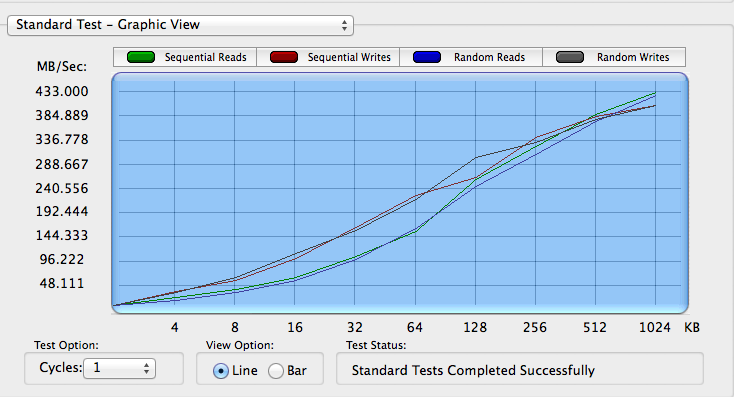734x397 pixels.
Task: Click the 16 transfer size label
Action: pos(295,327)
